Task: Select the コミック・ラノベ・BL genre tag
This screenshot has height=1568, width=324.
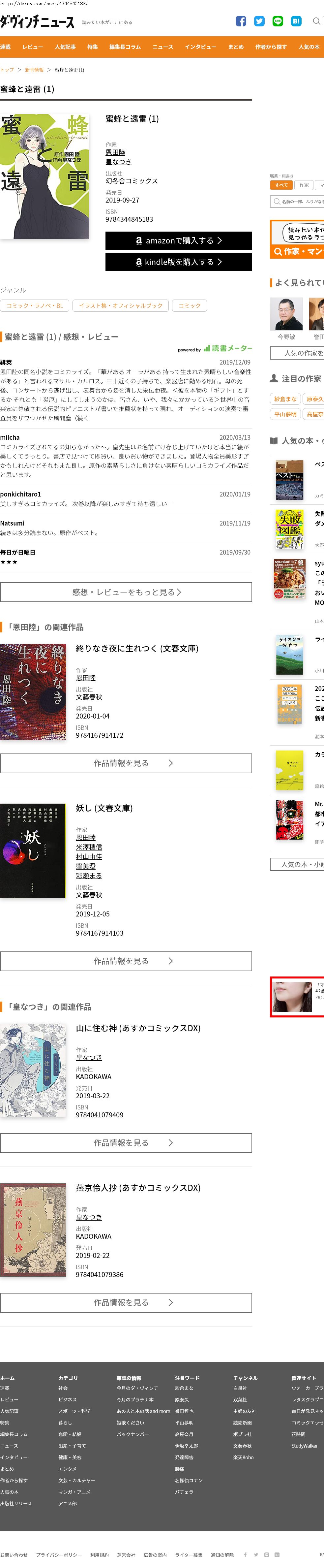Action: tap(35, 305)
